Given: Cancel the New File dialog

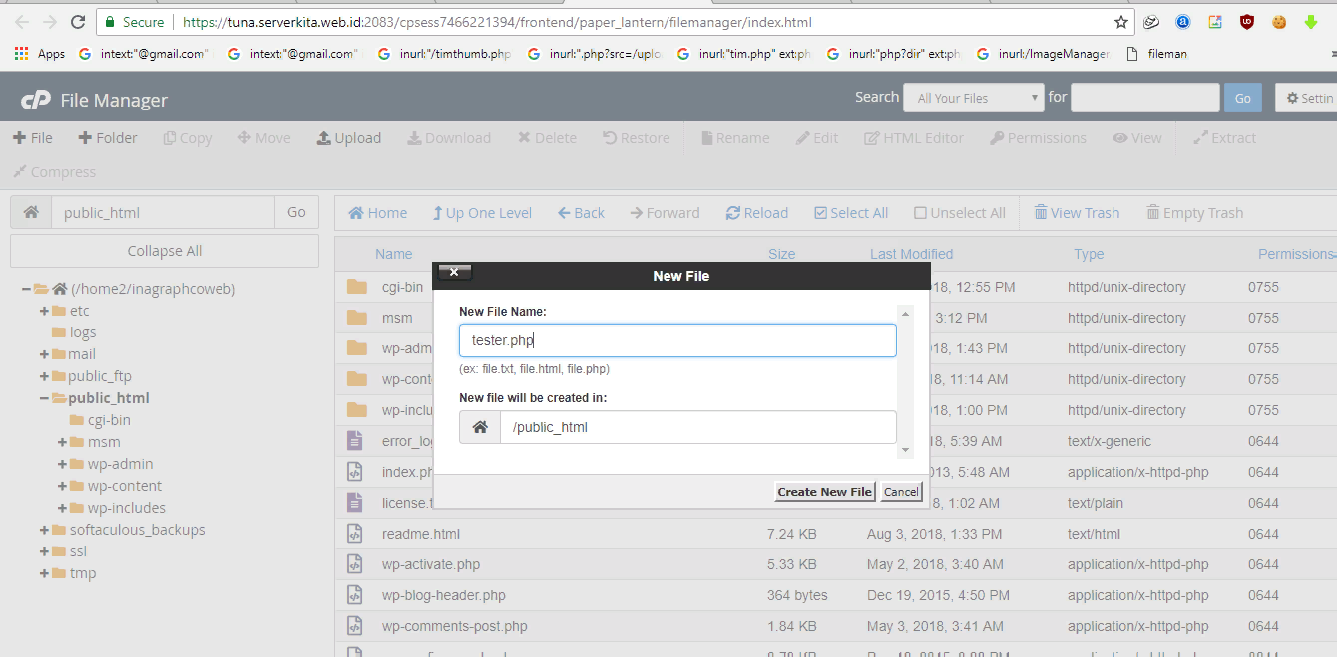Looking at the screenshot, I should [x=901, y=491].
